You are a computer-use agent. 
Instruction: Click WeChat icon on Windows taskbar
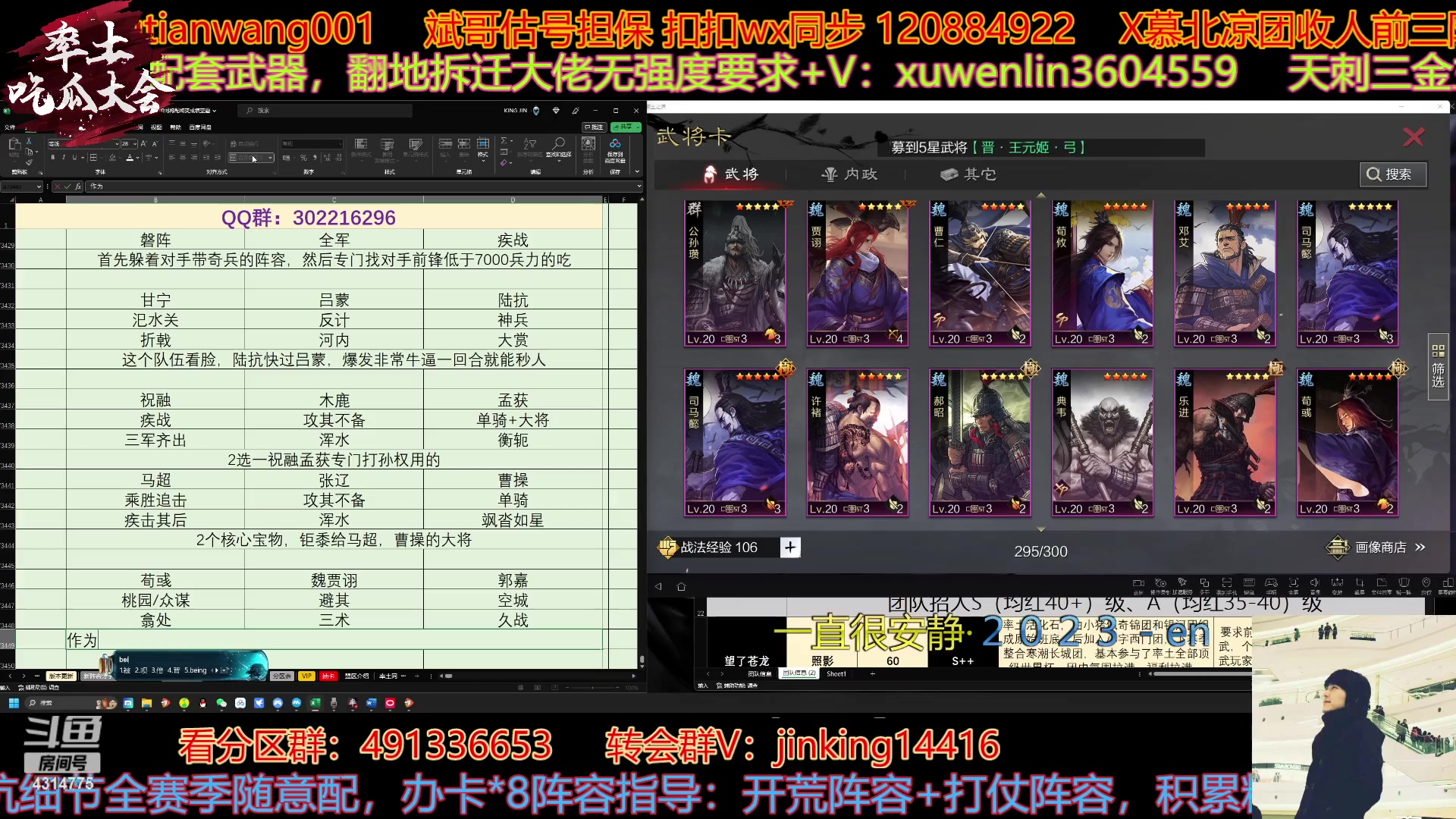[221, 703]
